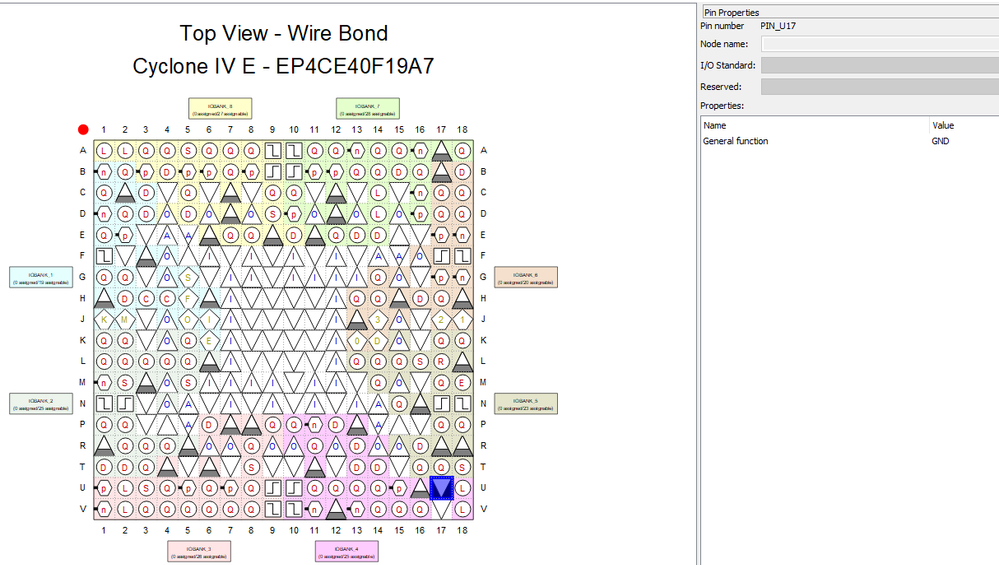Select the General function property row
This screenshot has height=565, width=999.
(850, 141)
